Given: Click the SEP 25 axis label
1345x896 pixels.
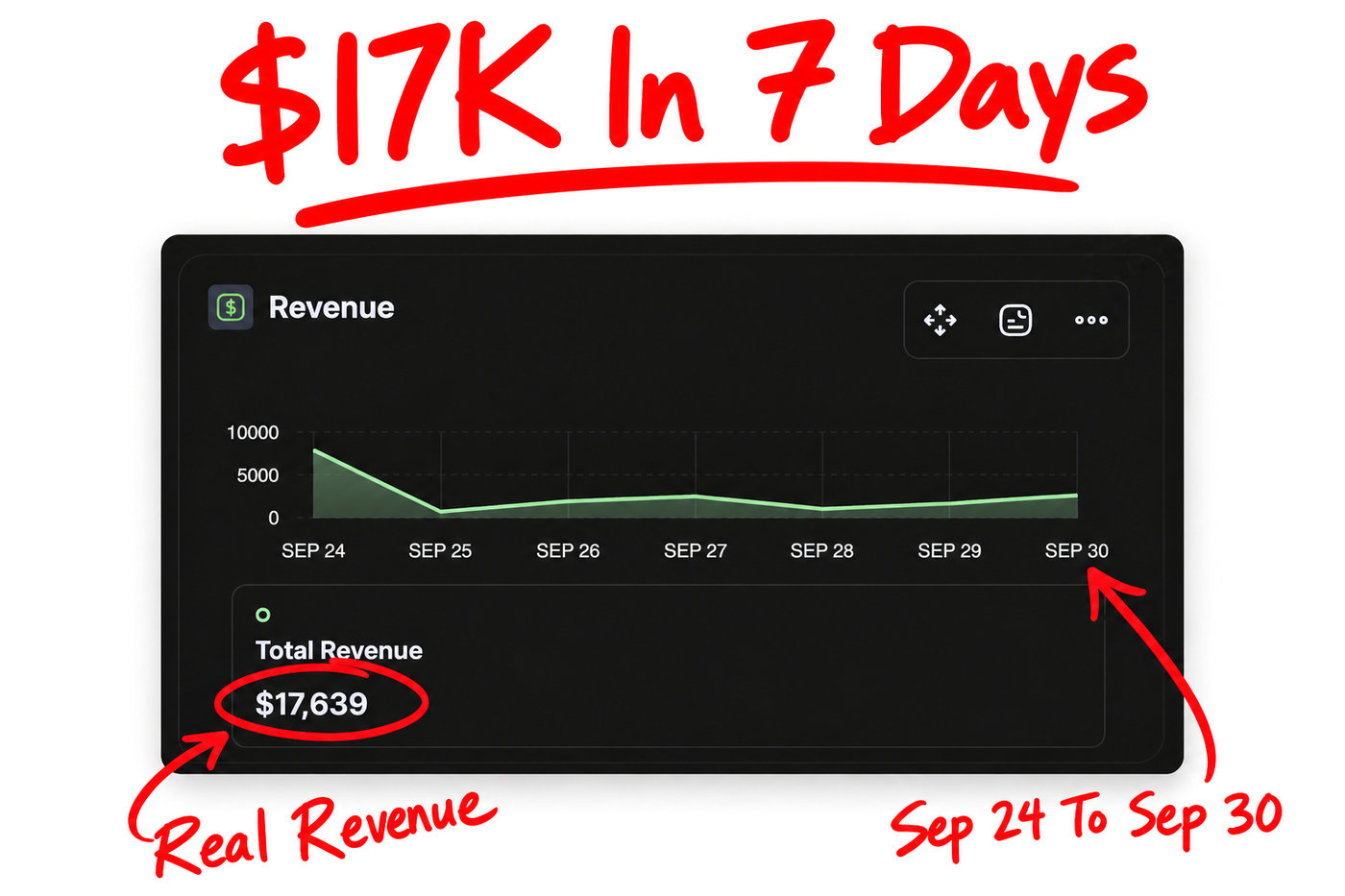Looking at the screenshot, I should pos(440,551).
